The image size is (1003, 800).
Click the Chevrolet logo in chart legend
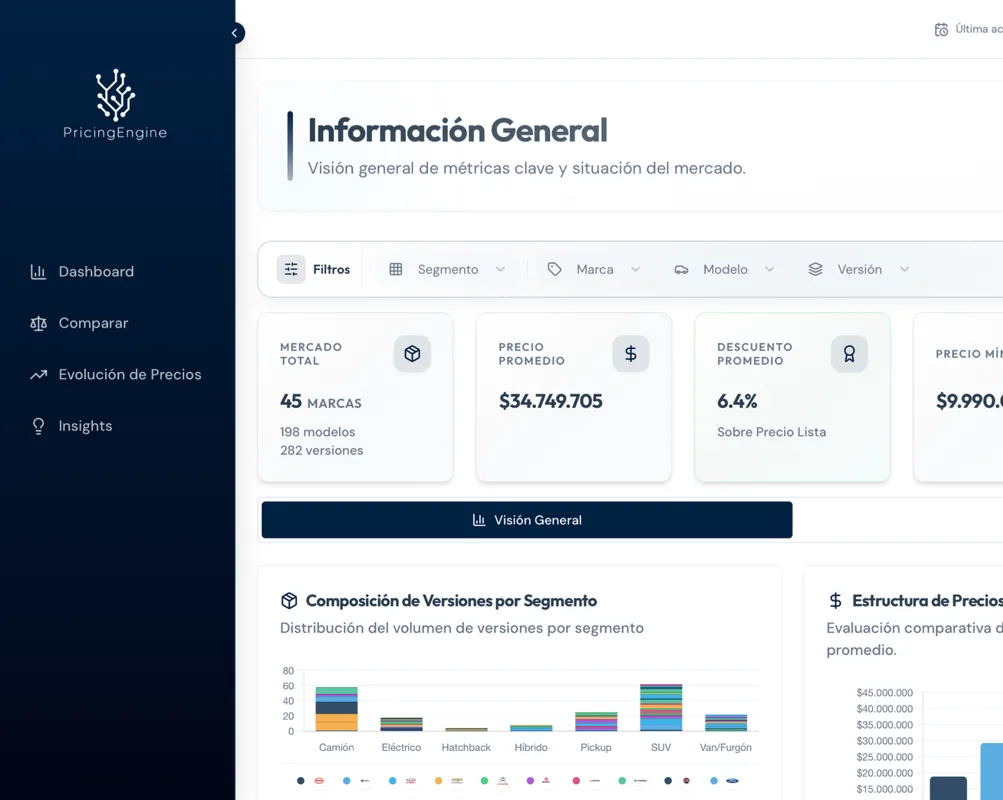click(x=457, y=781)
